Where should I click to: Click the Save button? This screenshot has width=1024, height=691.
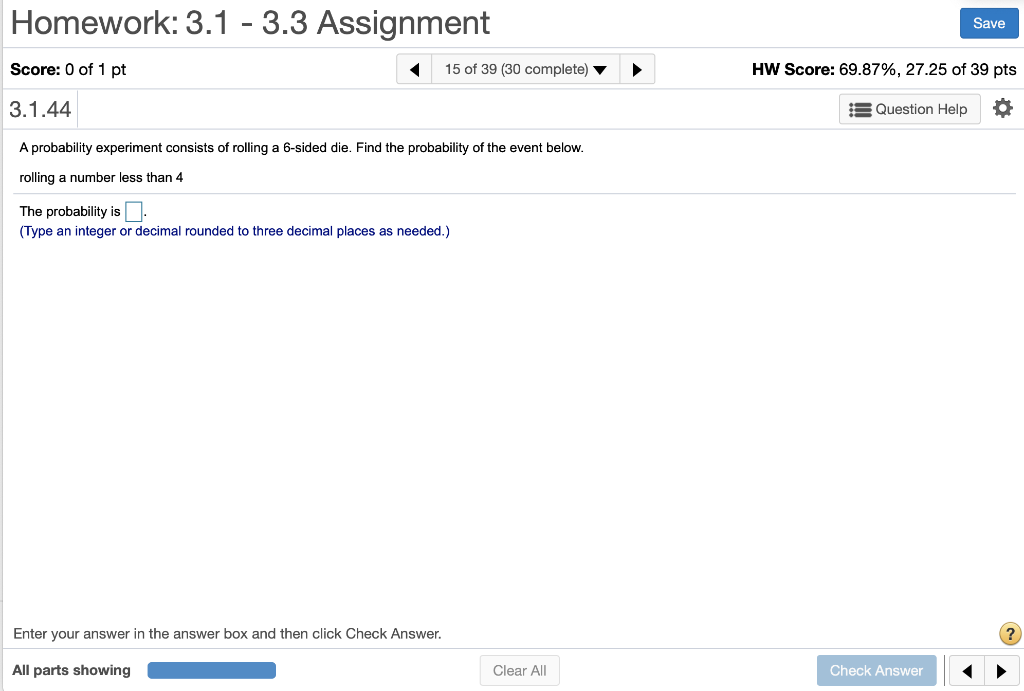pos(989,22)
